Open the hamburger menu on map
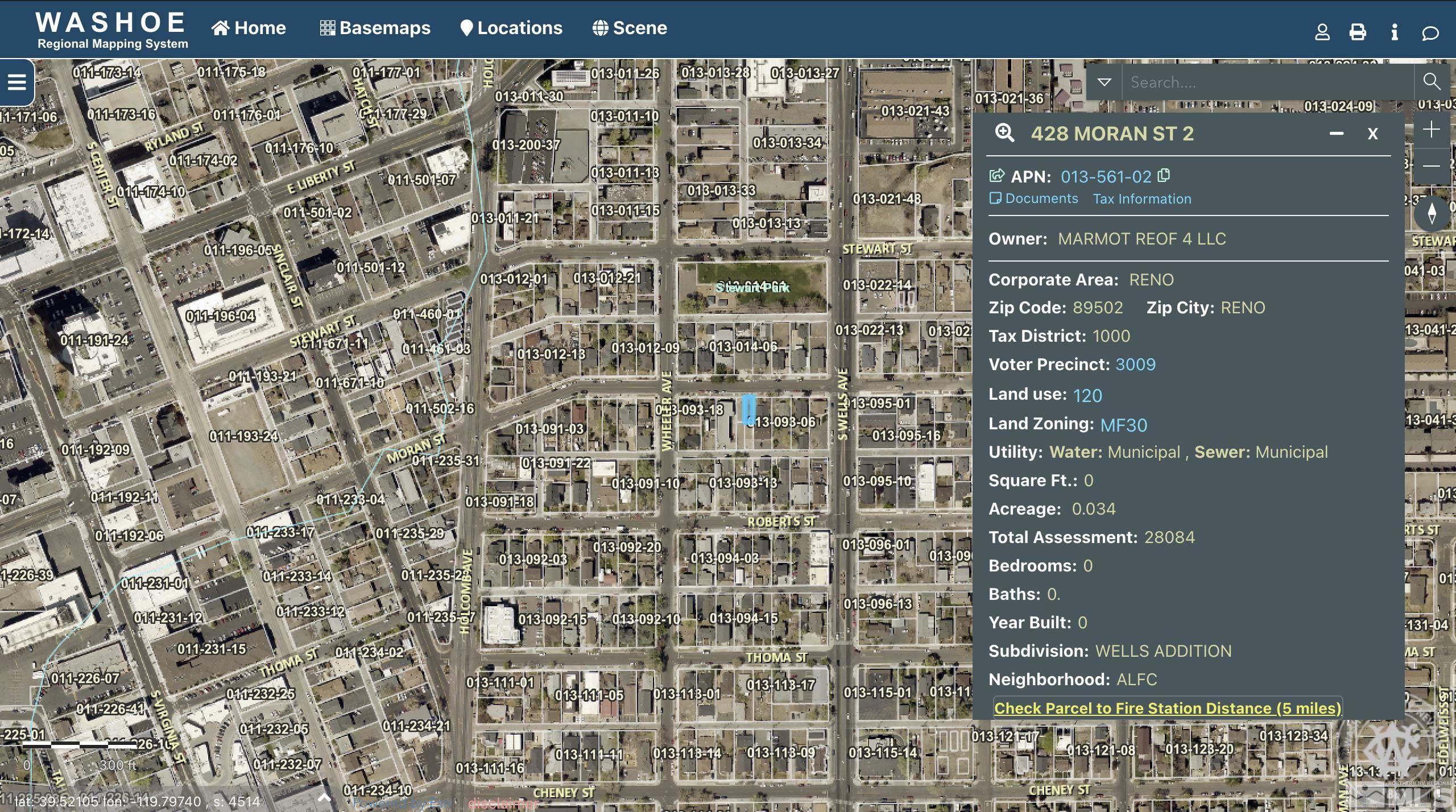 [16, 82]
